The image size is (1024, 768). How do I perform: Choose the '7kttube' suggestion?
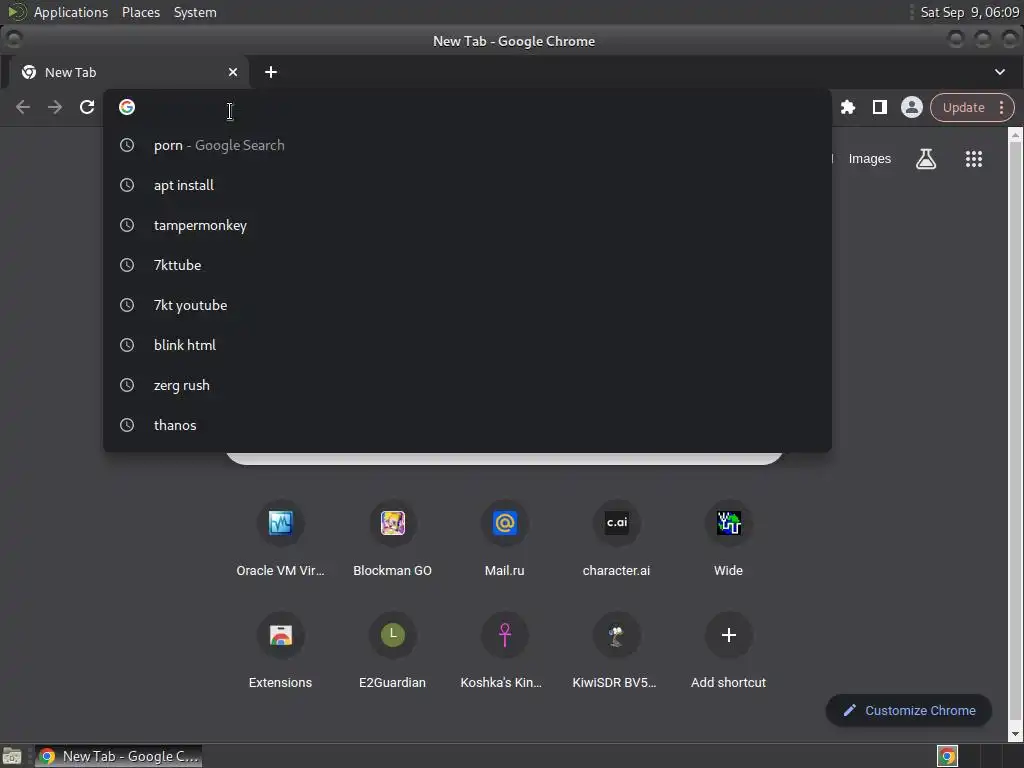point(467,265)
